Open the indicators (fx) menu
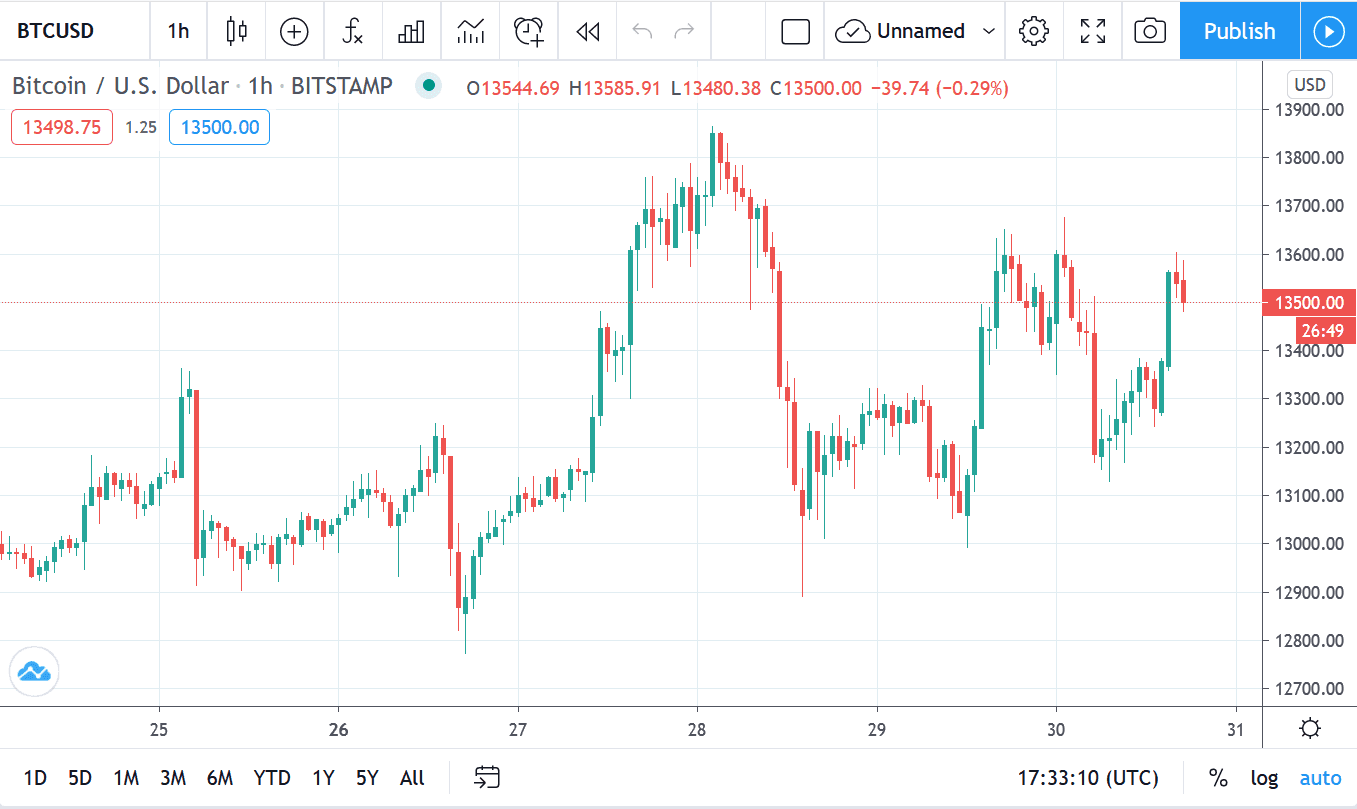 tap(352, 31)
